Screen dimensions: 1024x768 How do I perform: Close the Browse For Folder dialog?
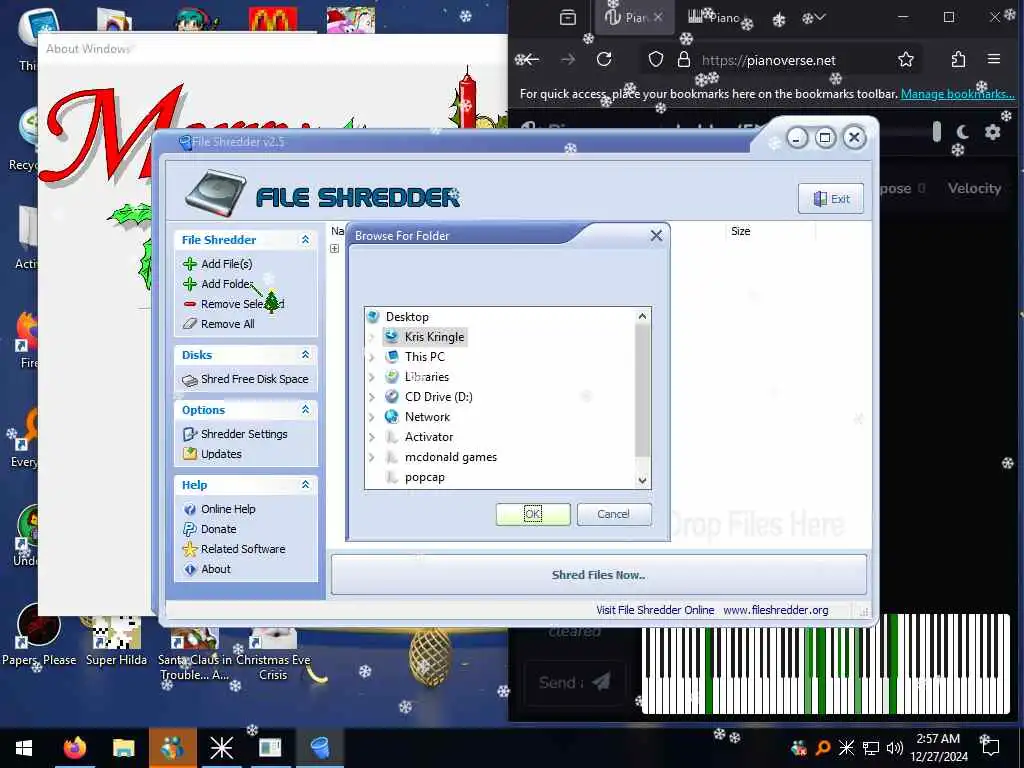click(x=656, y=235)
